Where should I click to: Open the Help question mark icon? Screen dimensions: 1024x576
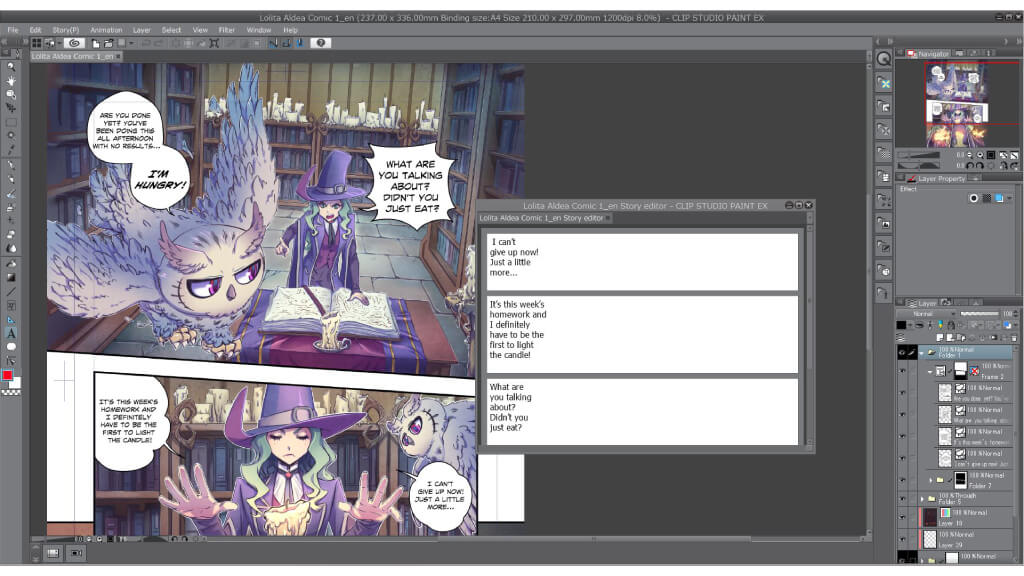(x=321, y=43)
